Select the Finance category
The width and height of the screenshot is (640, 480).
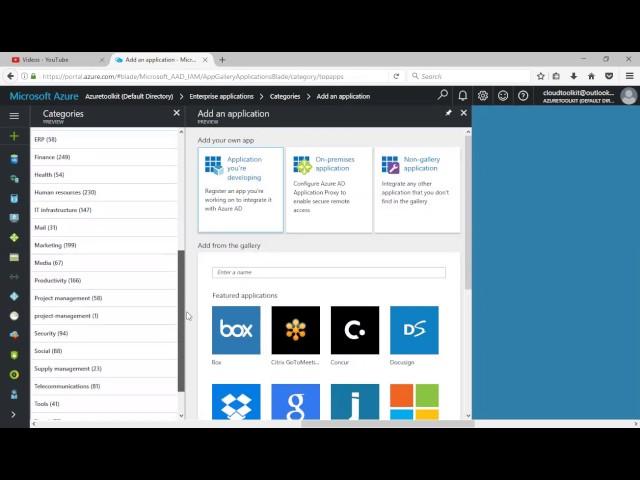(104, 157)
